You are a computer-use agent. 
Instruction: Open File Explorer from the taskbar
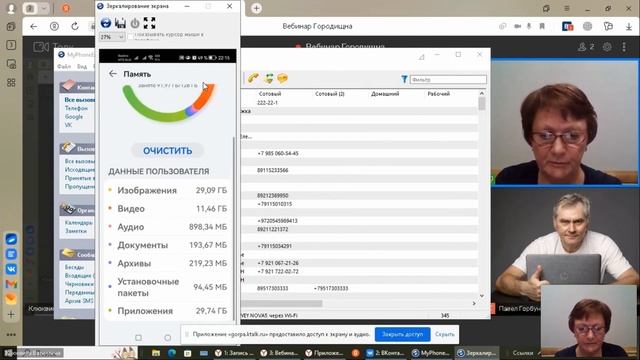[156, 353]
